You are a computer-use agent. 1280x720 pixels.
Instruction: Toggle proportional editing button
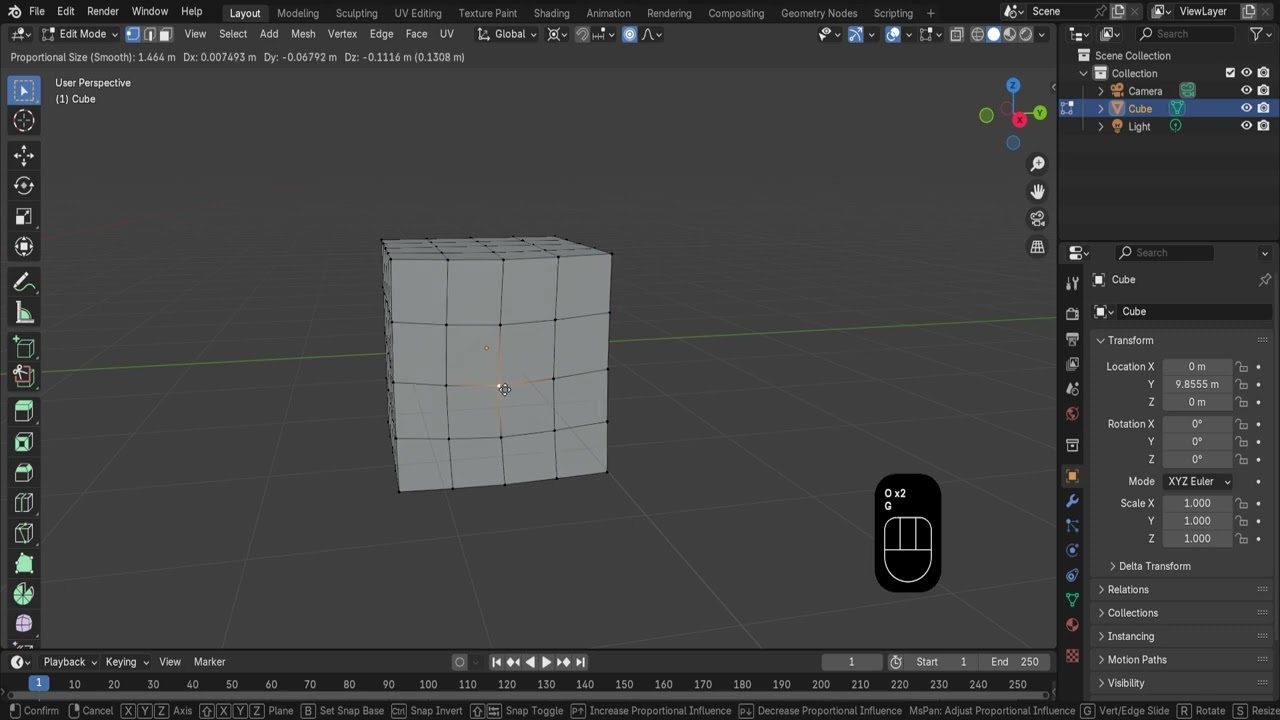(629, 34)
